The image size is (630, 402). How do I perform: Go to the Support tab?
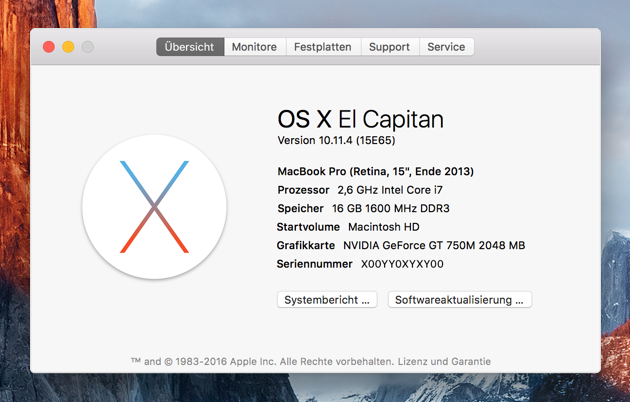(390, 47)
